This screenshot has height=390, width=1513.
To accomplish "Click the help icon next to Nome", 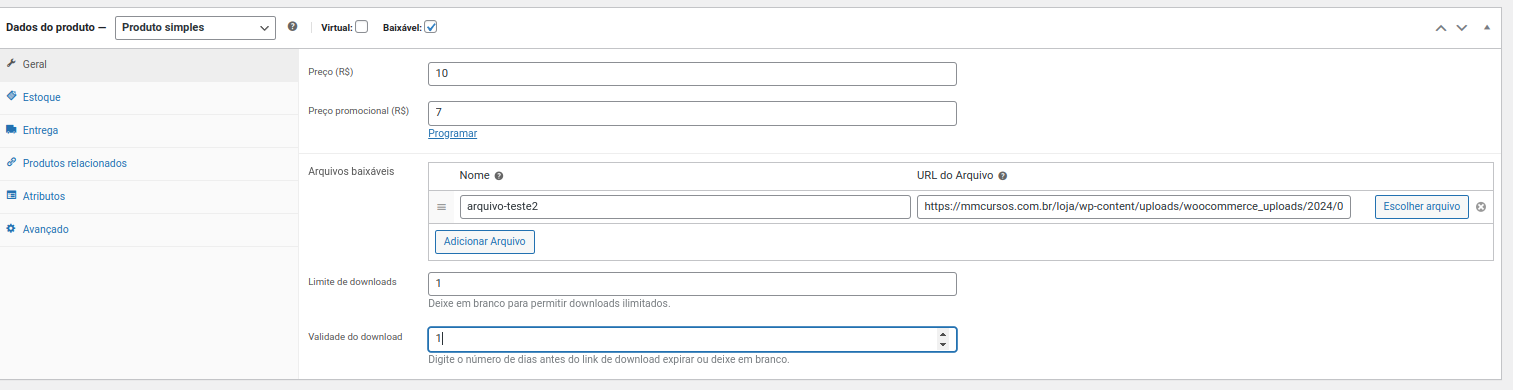I will pyautogui.click(x=498, y=175).
